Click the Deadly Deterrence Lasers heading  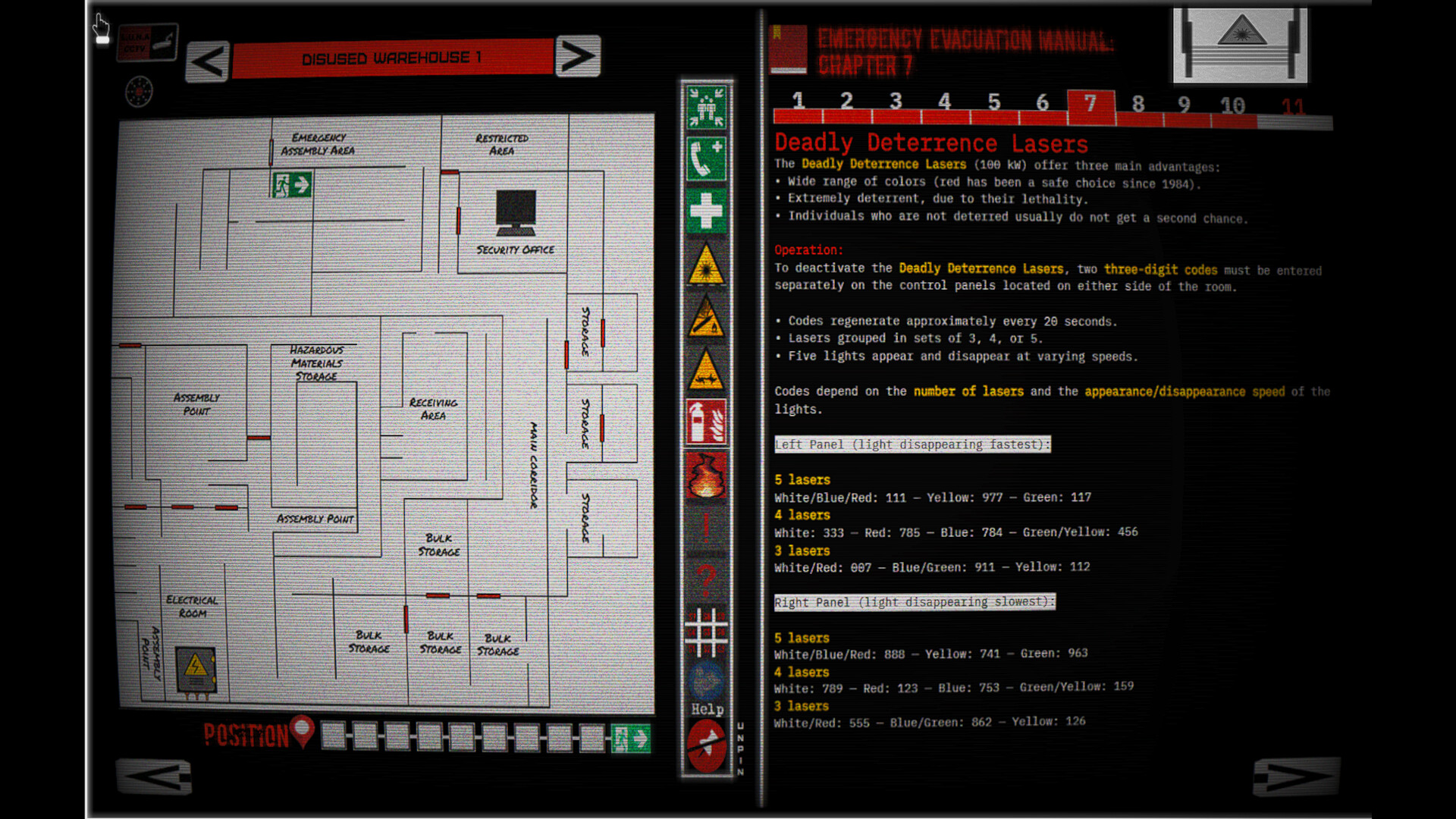930,143
